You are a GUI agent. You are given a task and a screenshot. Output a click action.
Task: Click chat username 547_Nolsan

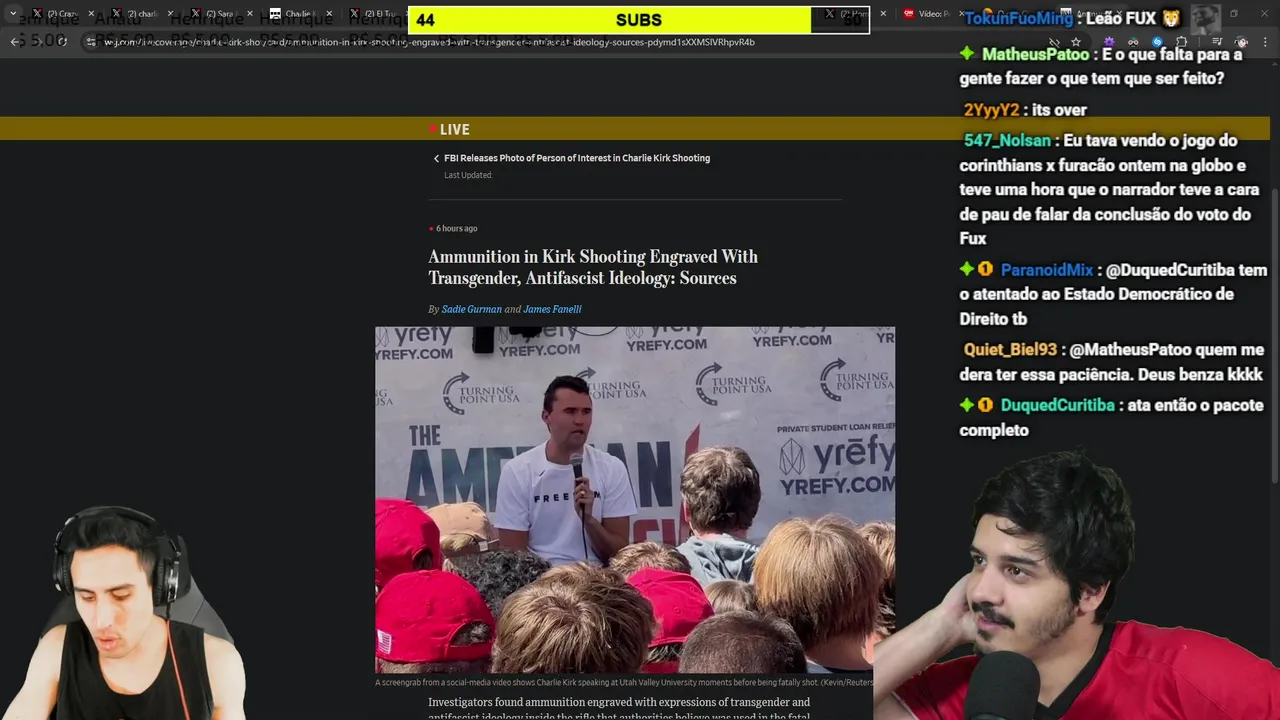point(1007,141)
